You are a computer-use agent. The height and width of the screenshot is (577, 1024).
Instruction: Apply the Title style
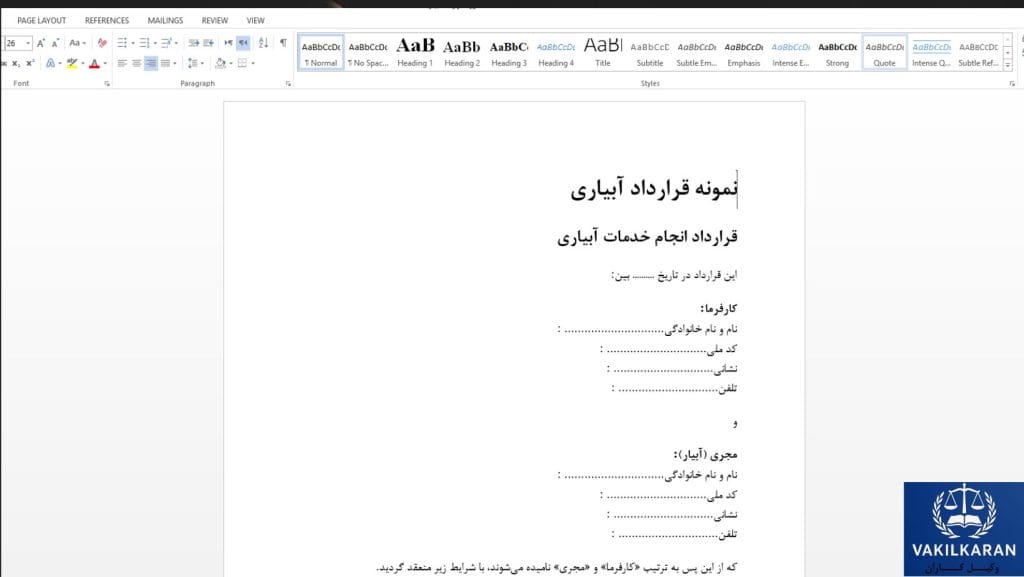603,53
